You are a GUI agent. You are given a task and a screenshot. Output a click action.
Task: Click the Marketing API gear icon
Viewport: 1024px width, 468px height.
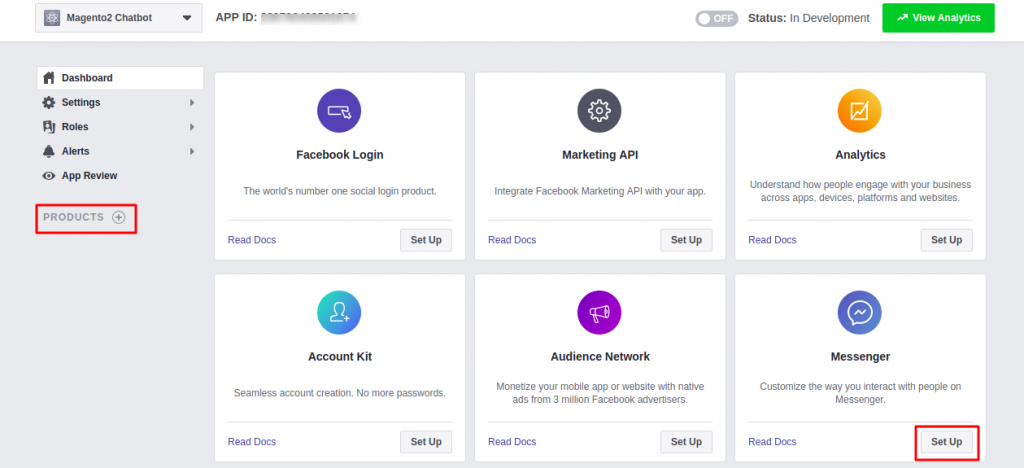[x=600, y=111]
